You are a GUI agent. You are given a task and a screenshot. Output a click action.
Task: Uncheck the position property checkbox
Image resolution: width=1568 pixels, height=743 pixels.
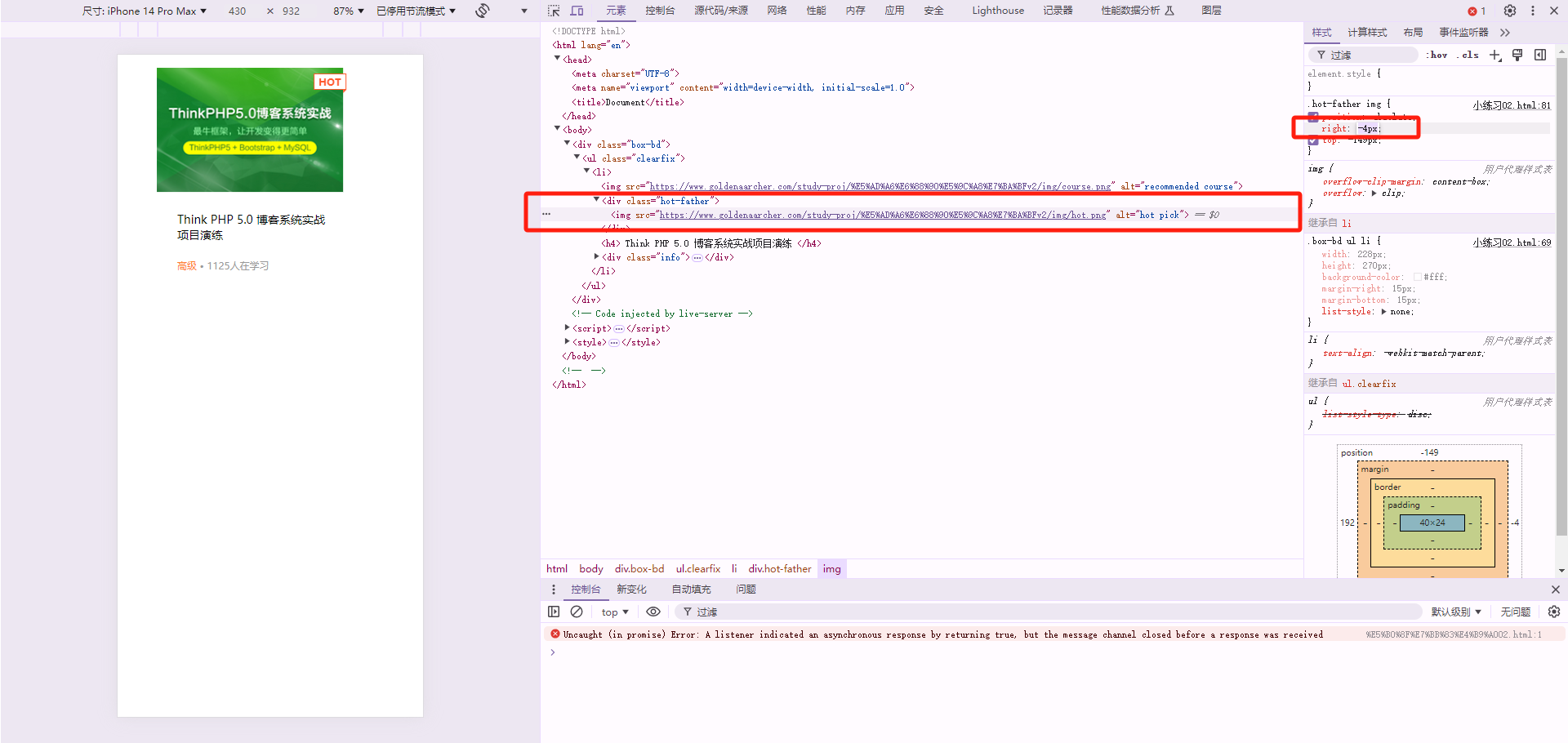click(1313, 117)
